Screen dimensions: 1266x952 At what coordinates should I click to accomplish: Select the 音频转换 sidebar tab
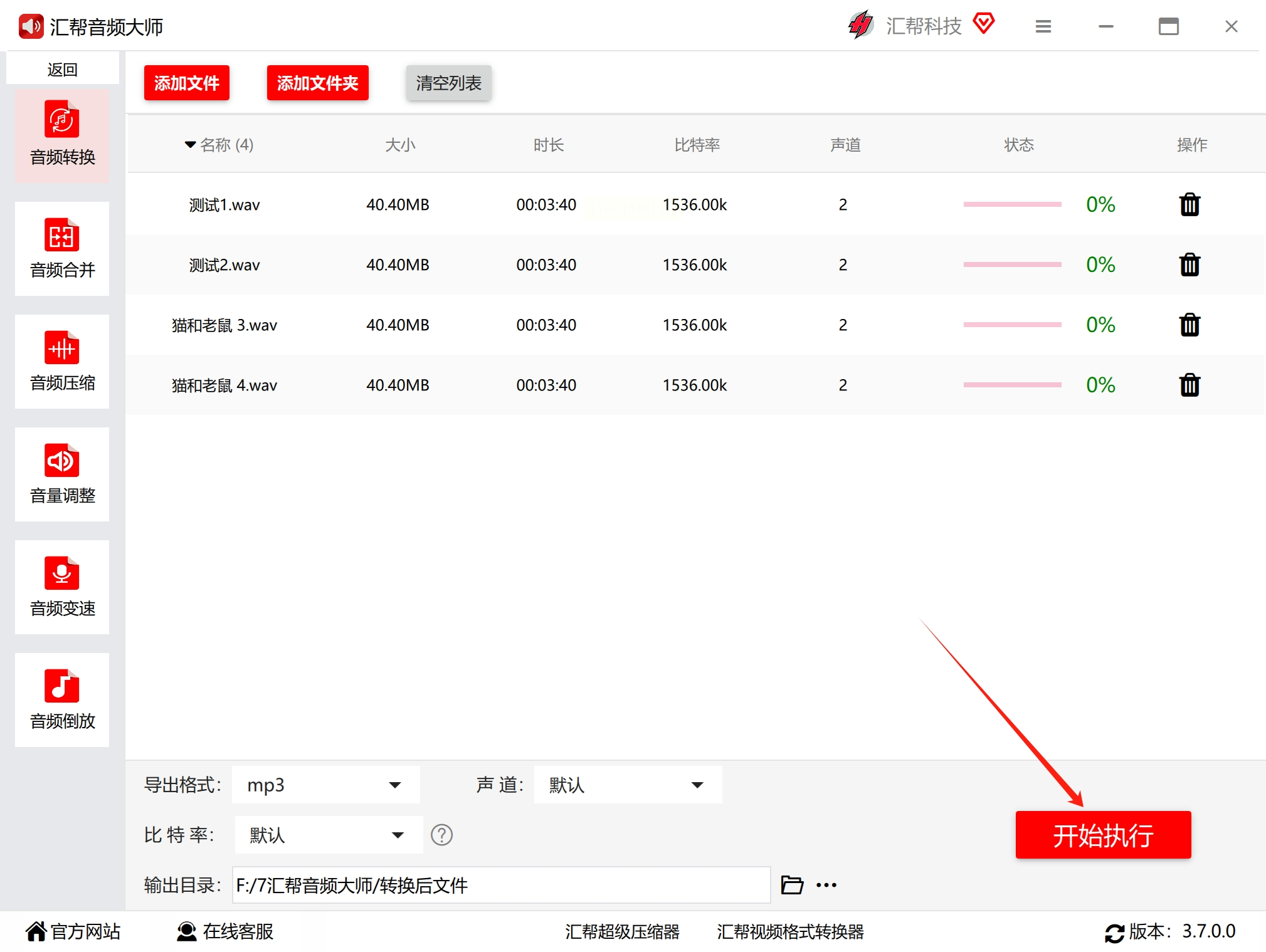[62, 136]
